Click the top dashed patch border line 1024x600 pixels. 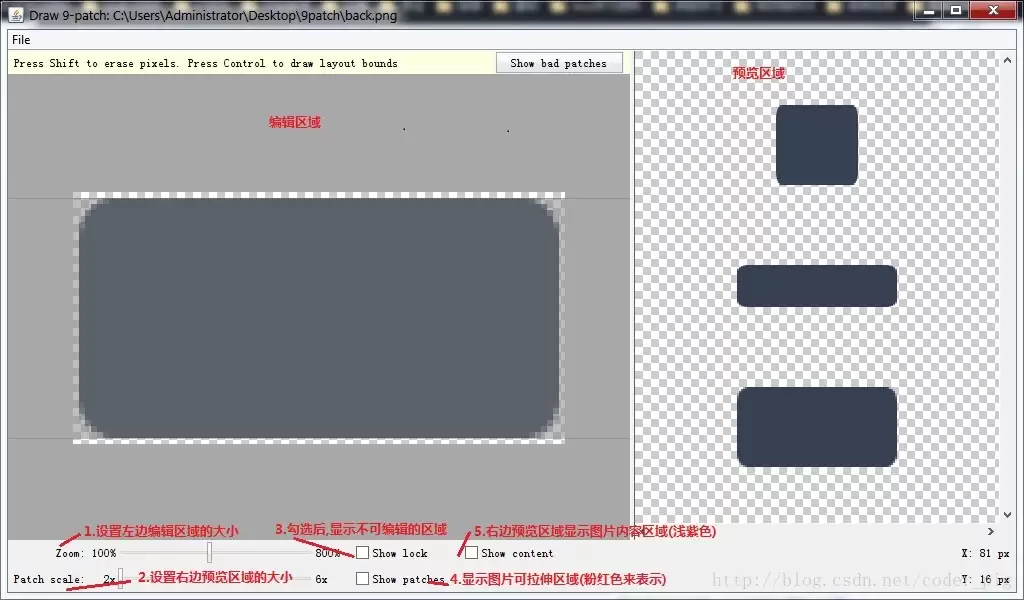(x=319, y=195)
